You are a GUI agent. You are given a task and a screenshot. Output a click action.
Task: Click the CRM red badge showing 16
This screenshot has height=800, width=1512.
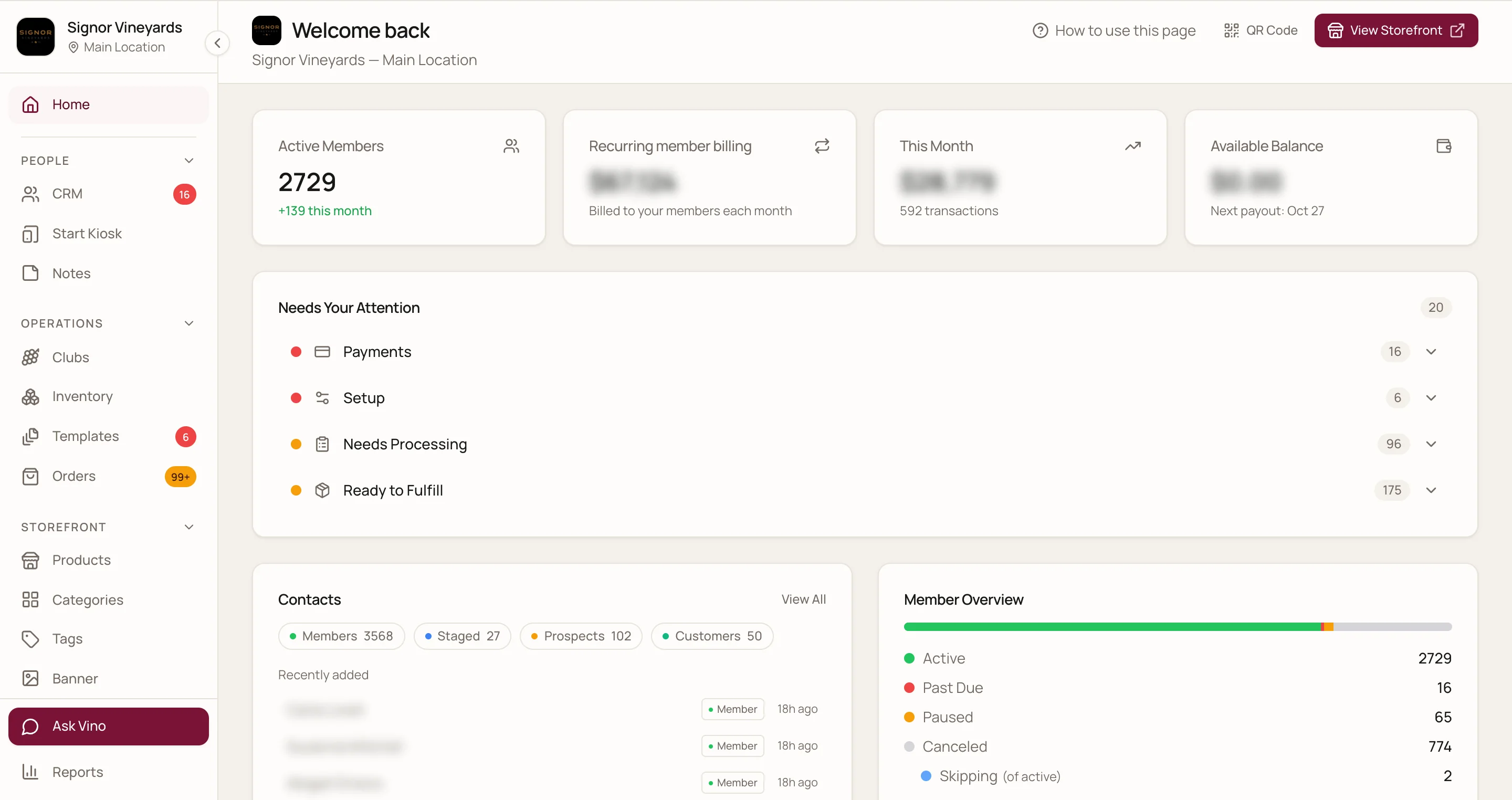pos(184,194)
